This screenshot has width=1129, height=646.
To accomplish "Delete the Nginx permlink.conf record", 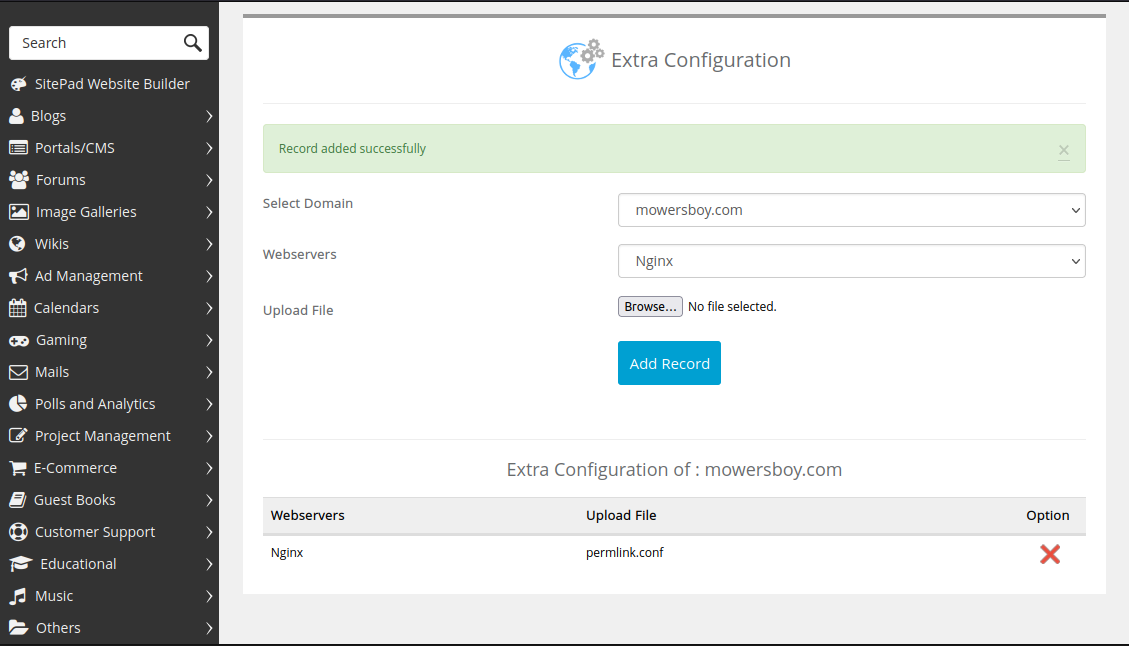I will pyautogui.click(x=1049, y=554).
